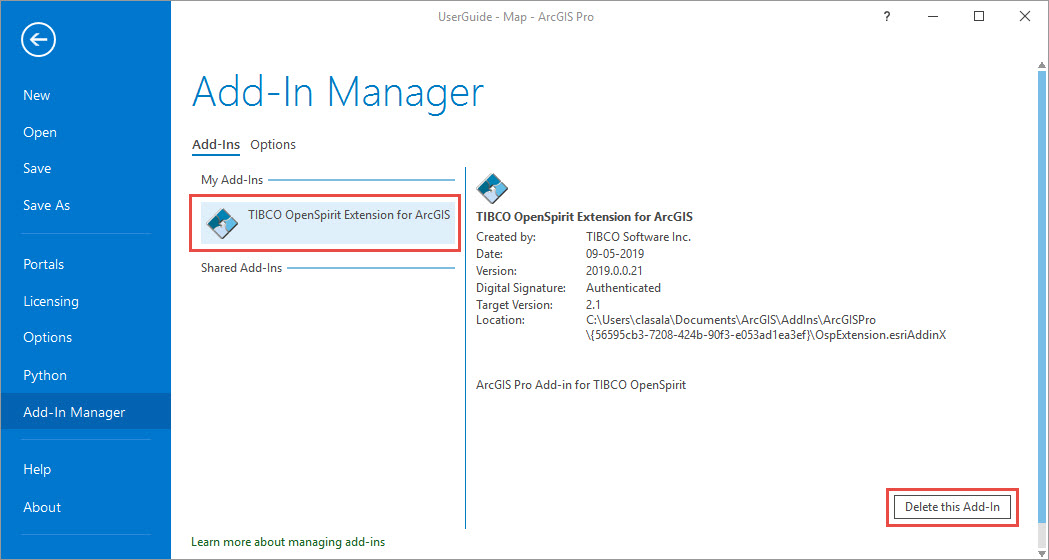This screenshot has width=1049, height=560.
Task: Go to Licensing page
Action: 51,301
